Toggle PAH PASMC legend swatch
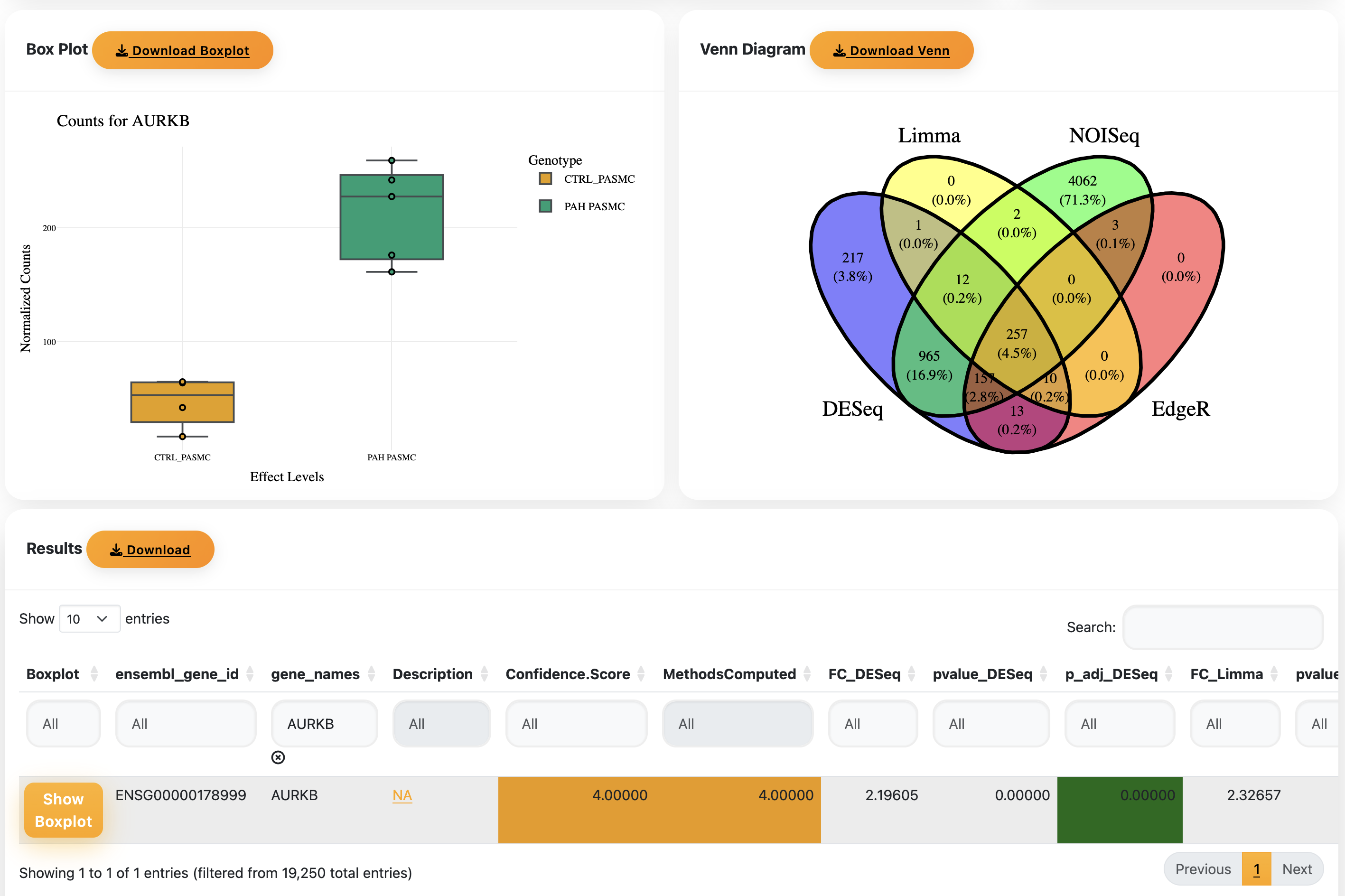Screen dimensions: 1345x896 tap(546, 206)
